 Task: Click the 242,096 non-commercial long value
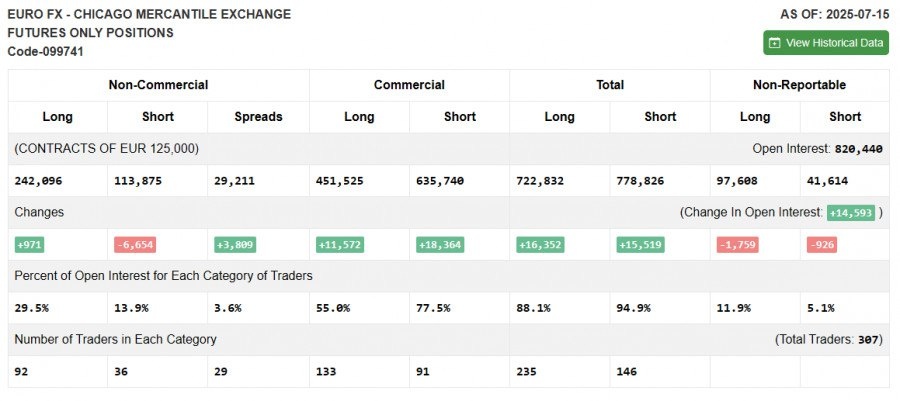coord(40,181)
